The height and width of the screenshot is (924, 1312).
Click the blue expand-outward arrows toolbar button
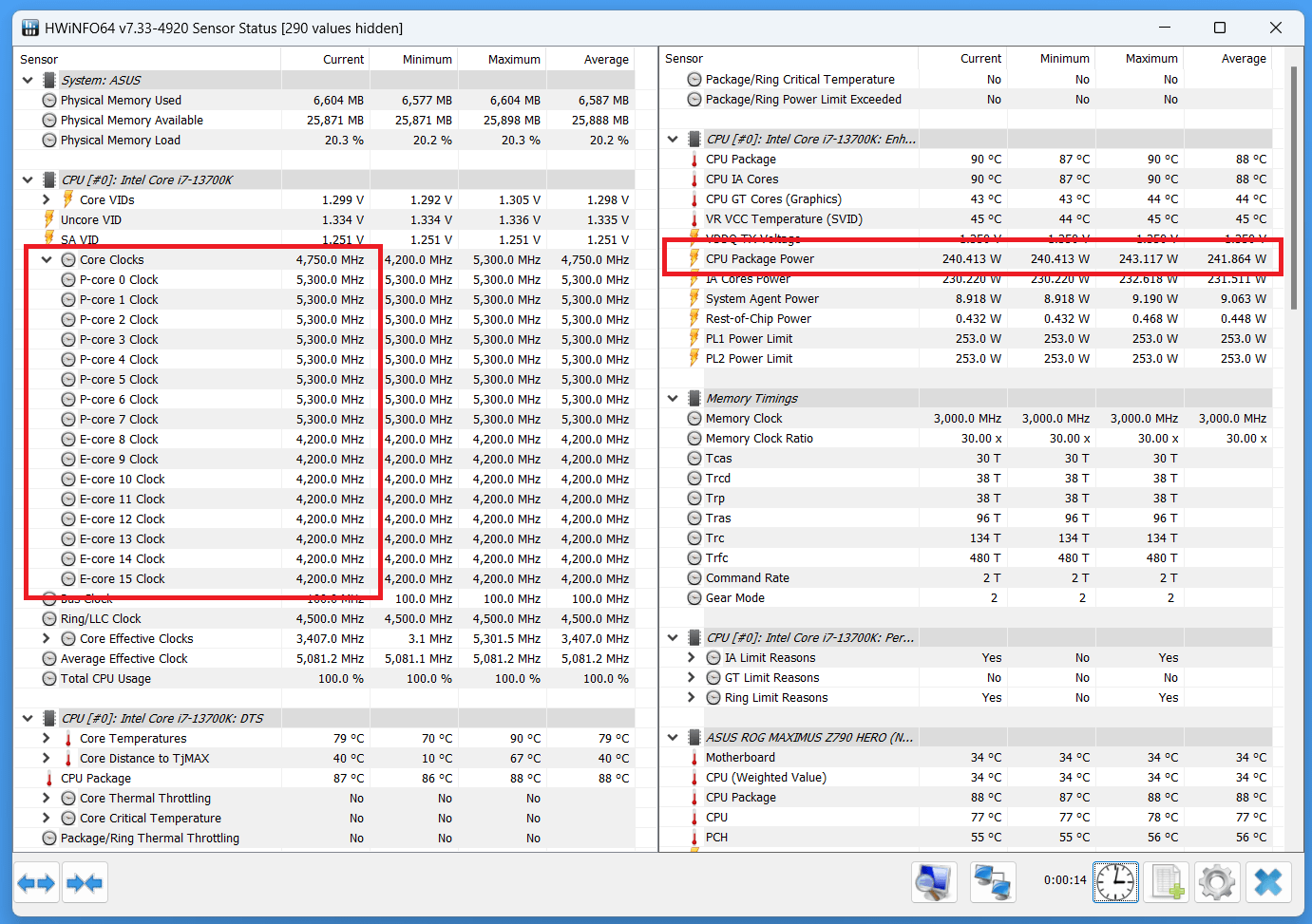coord(36,883)
